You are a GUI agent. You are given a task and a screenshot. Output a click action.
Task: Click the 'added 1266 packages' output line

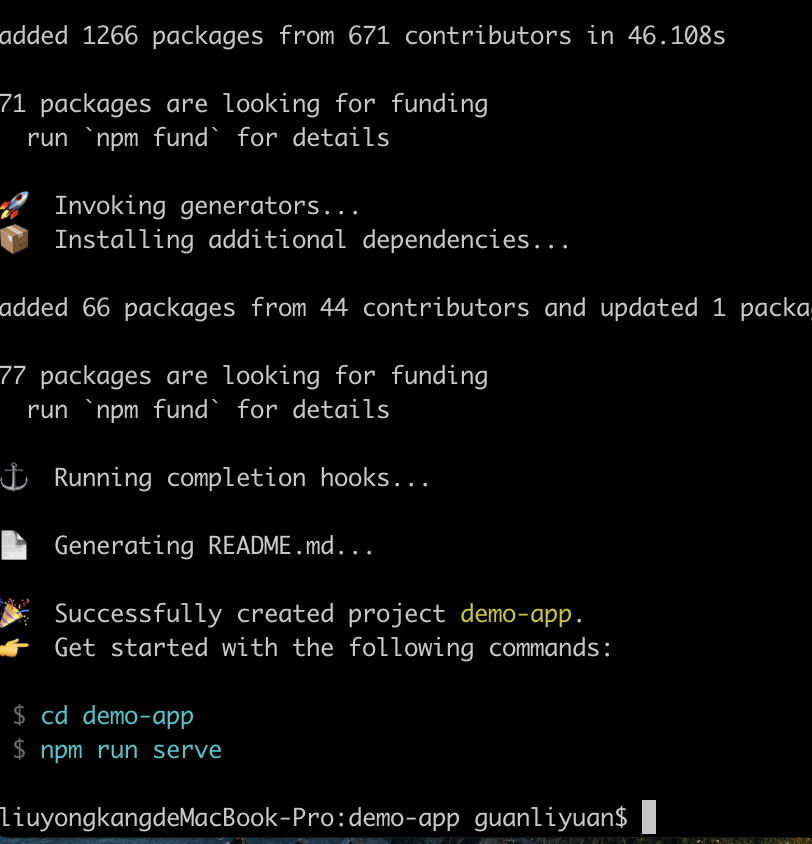tap(363, 37)
